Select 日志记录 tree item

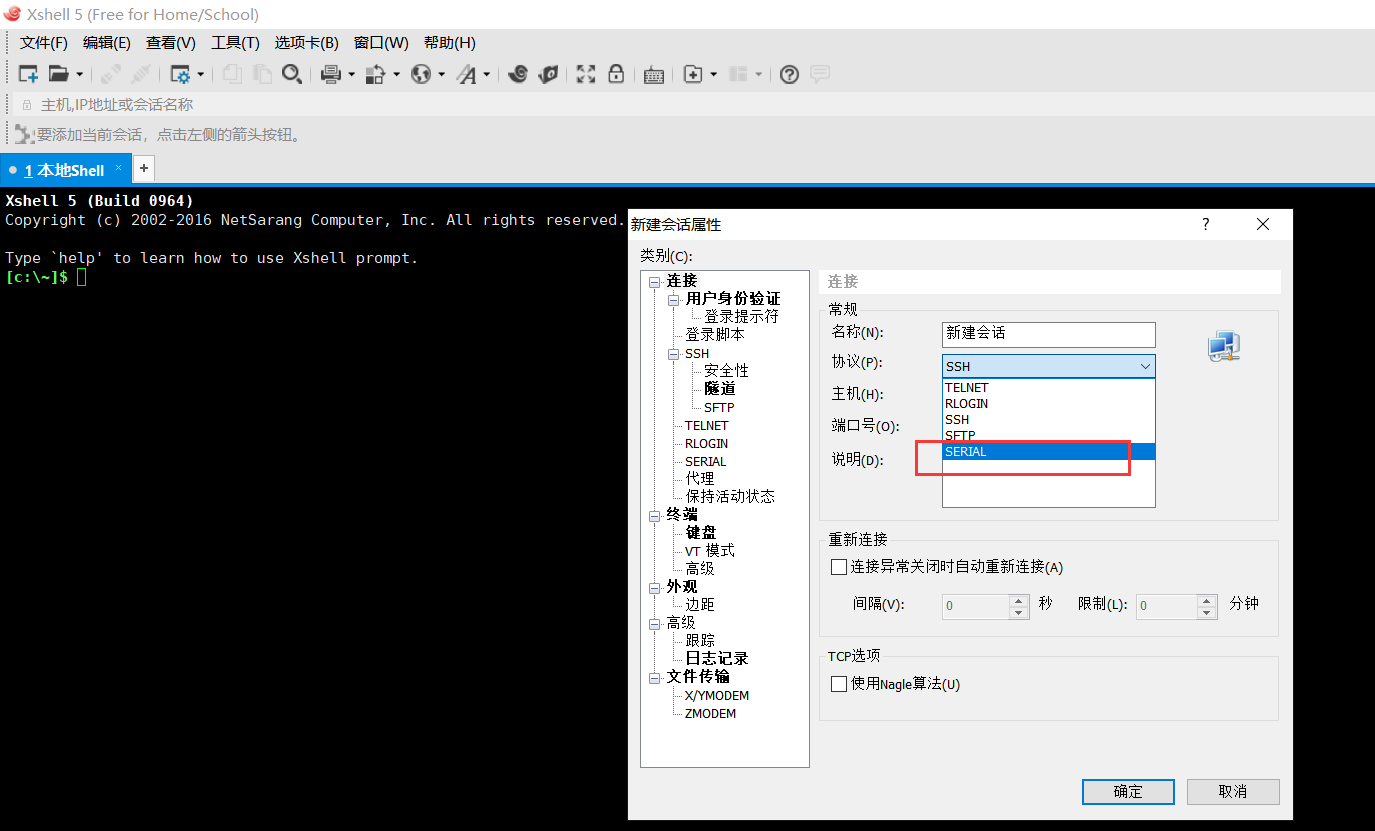(717, 659)
